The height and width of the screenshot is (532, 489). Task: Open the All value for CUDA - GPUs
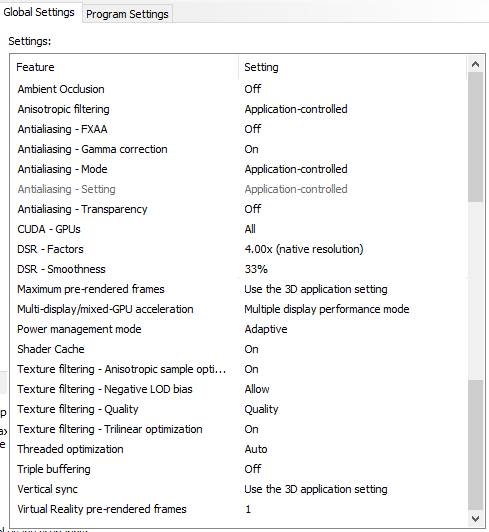click(250, 229)
